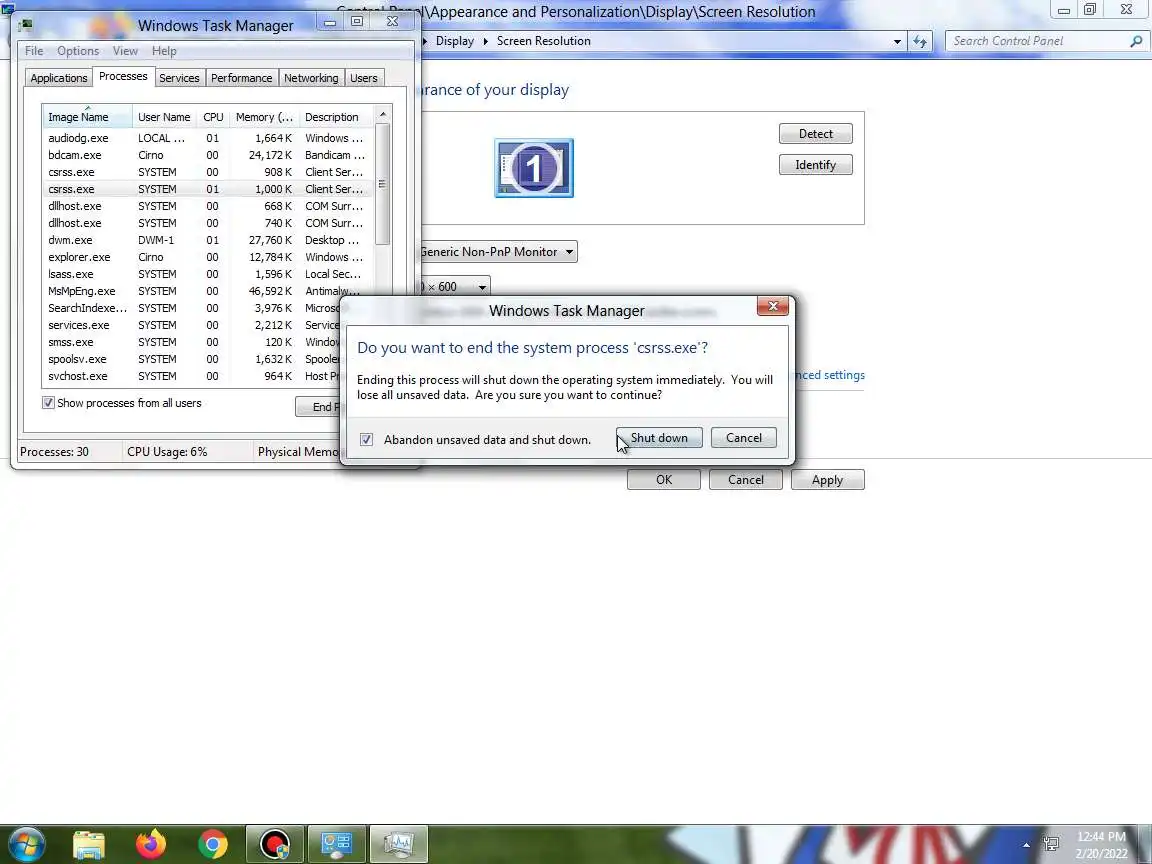Select the svchost.exe process row
Viewport: 1152px width, 864px height.
(x=191, y=376)
